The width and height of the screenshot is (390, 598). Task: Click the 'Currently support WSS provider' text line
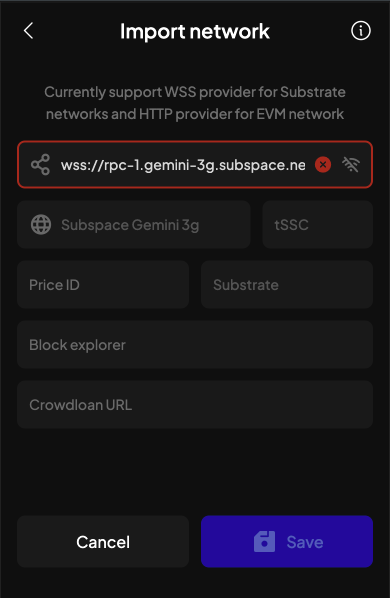195,92
